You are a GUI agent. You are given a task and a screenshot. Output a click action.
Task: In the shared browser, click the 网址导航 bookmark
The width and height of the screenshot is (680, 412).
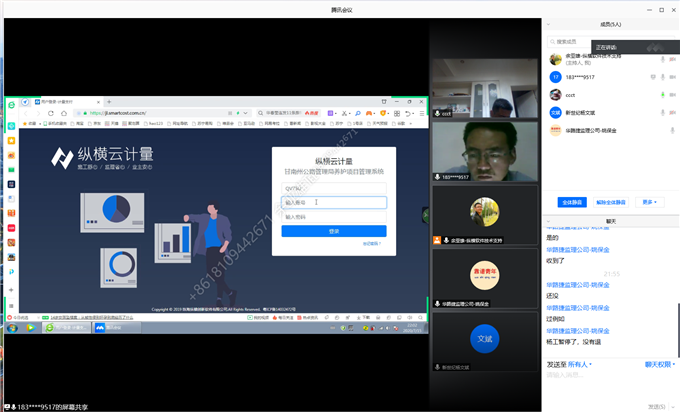coord(178,124)
